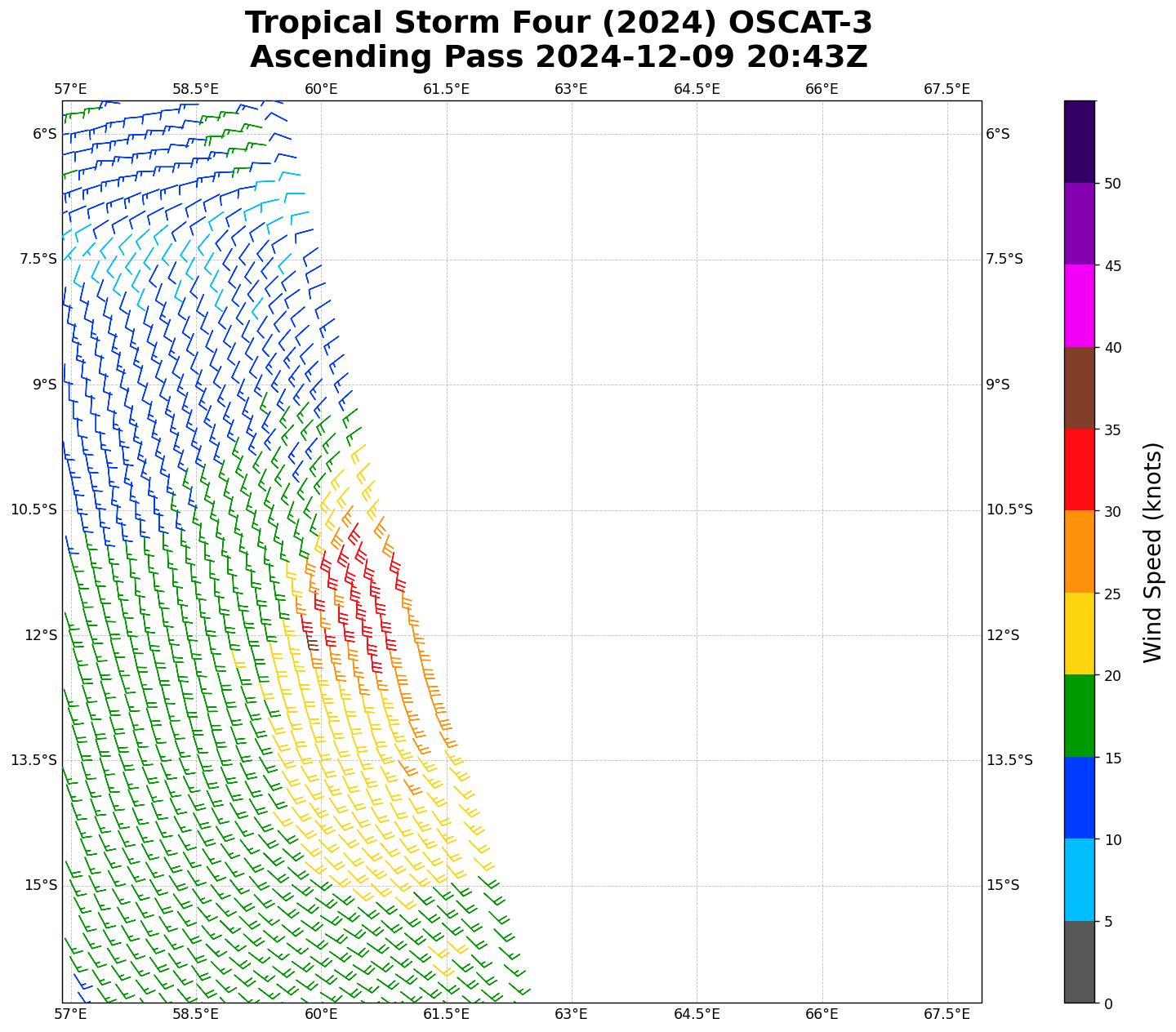This screenshot has height=1032, width=1176.
Task: Click the magenta 40–45 knot colorbar segment
Action: [x=1079, y=305]
